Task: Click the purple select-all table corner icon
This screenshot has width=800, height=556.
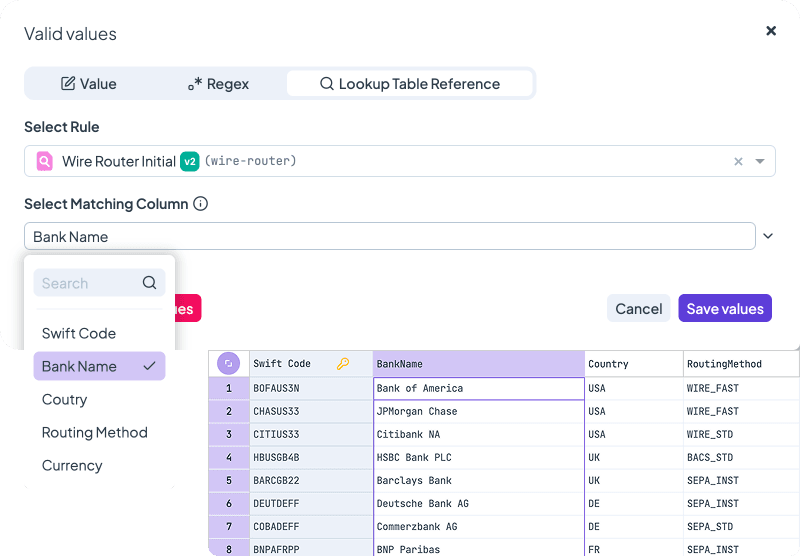Action: tap(228, 364)
